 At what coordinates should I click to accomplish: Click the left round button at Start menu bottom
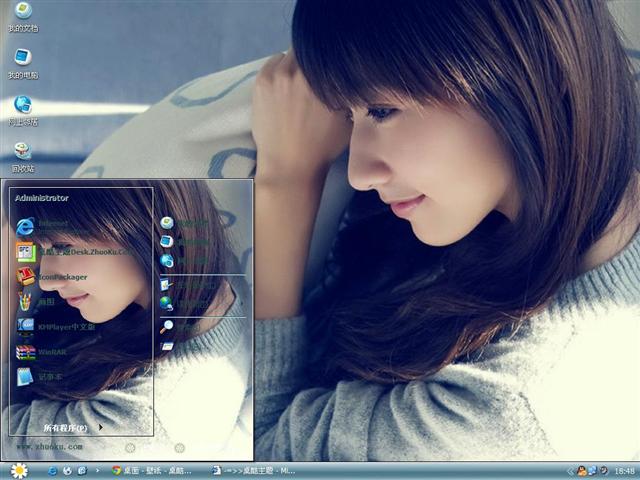point(130,448)
